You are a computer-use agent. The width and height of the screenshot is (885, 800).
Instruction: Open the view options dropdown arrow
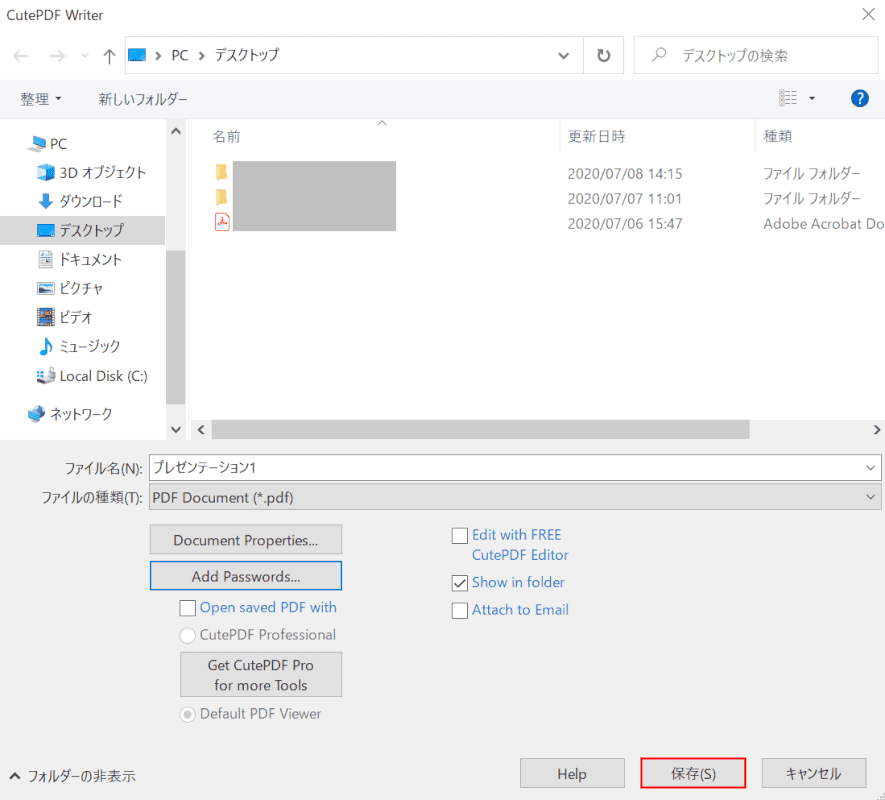pos(812,98)
